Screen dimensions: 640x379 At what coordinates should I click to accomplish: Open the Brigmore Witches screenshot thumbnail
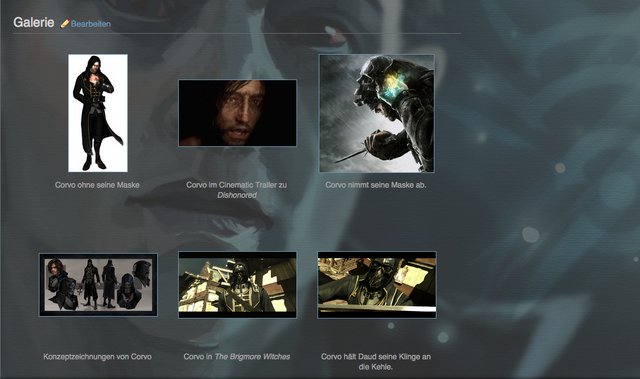tap(238, 285)
